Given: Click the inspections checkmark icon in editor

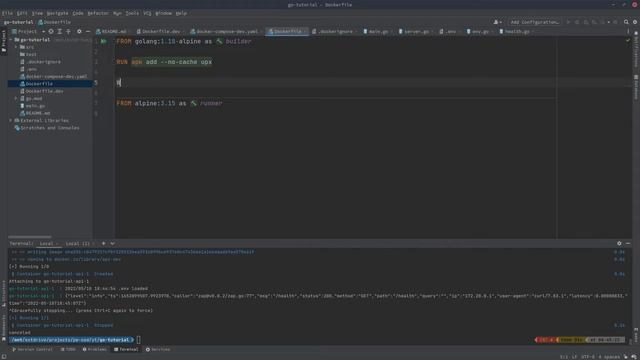Looking at the screenshot, I should click(x=628, y=40).
